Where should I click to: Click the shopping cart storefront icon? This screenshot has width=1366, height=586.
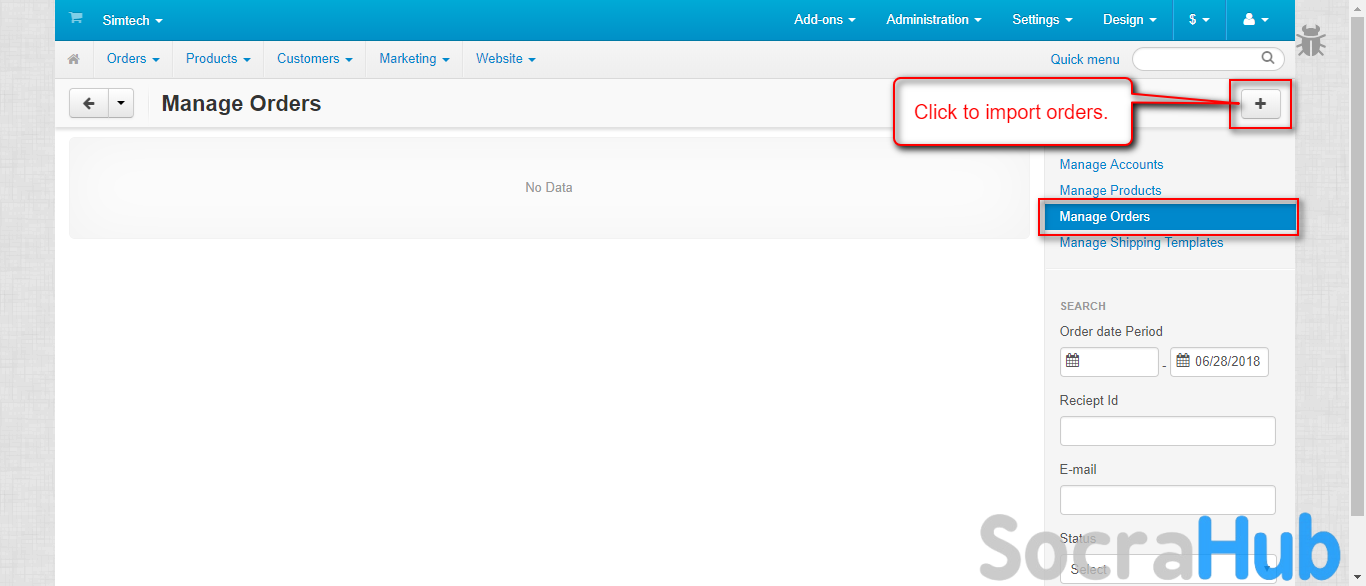pyautogui.click(x=75, y=18)
